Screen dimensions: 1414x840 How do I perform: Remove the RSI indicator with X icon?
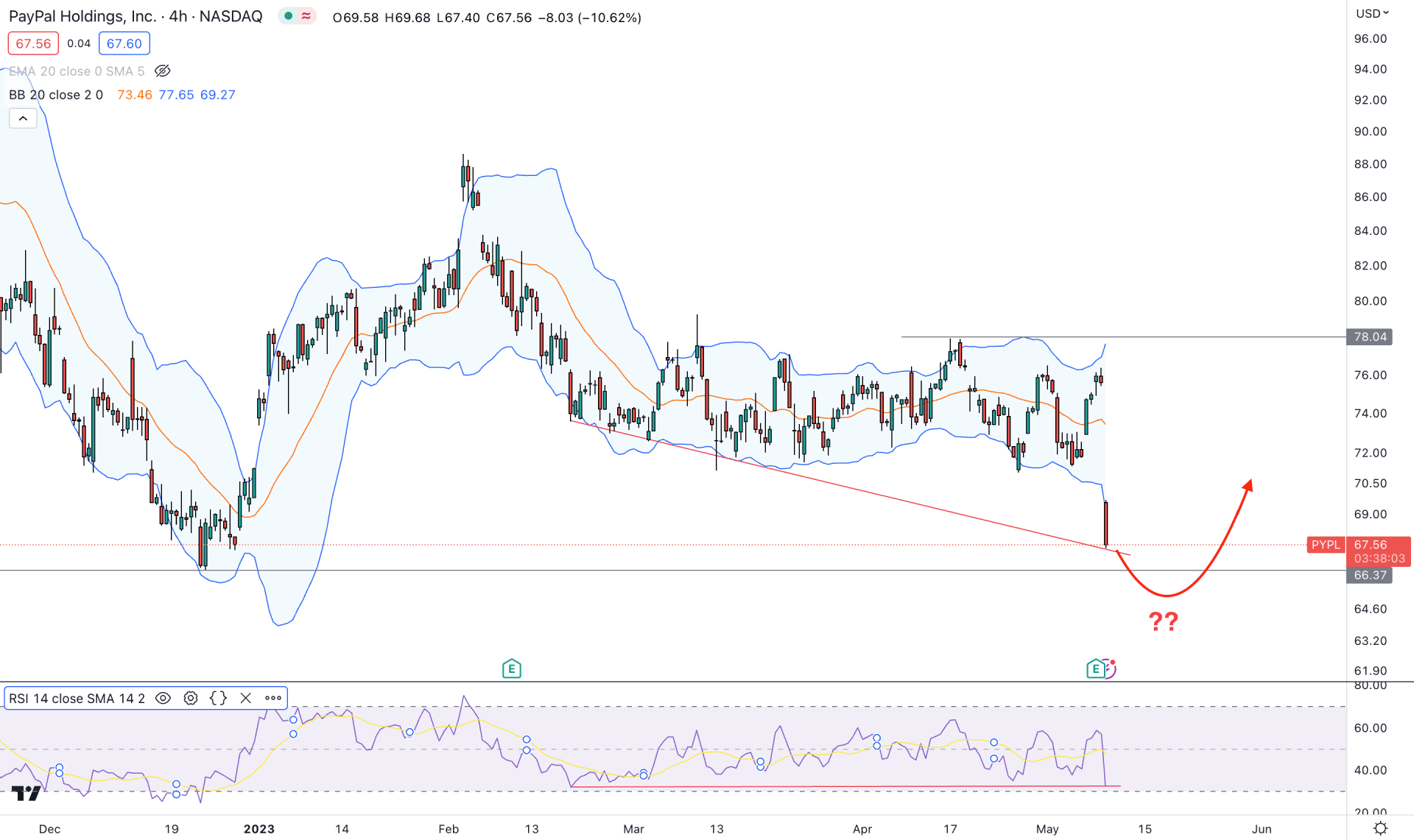[x=245, y=698]
